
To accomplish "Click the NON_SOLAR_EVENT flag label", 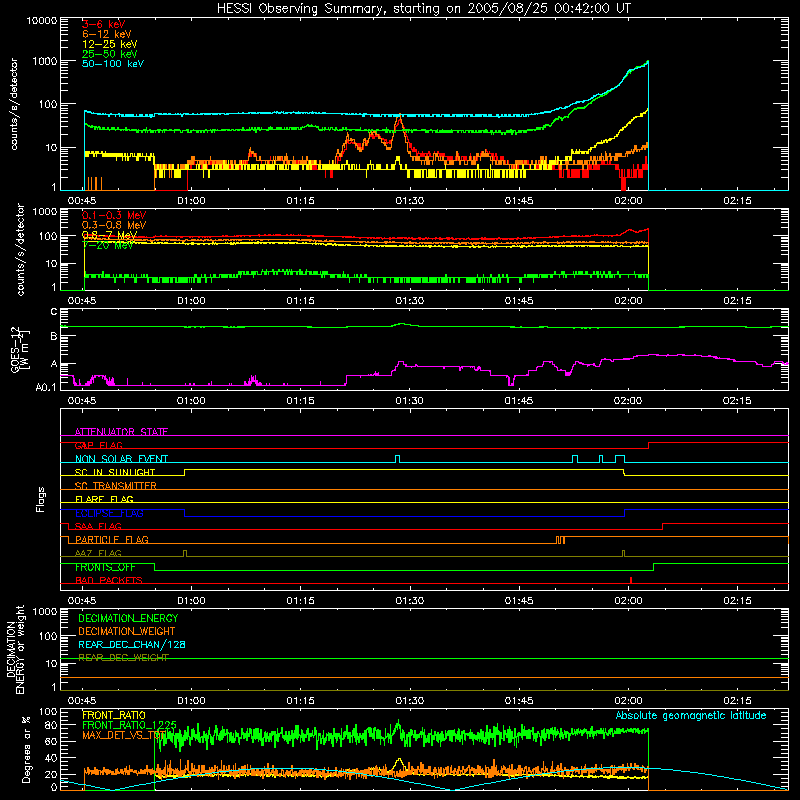I will tap(121, 459).
